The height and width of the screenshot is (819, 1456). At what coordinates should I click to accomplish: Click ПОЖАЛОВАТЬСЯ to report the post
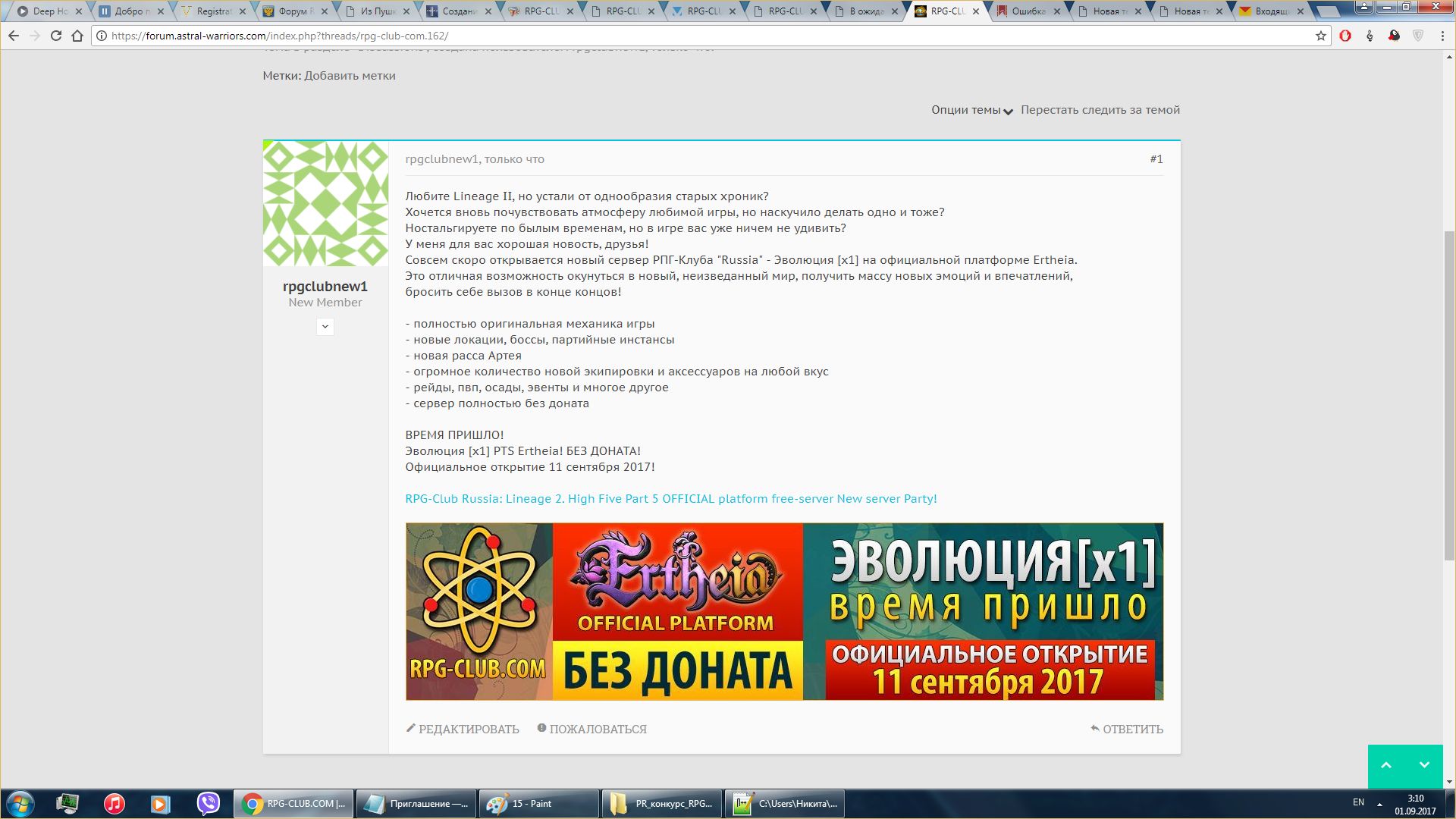pyautogui.click(x=591, y=729)
